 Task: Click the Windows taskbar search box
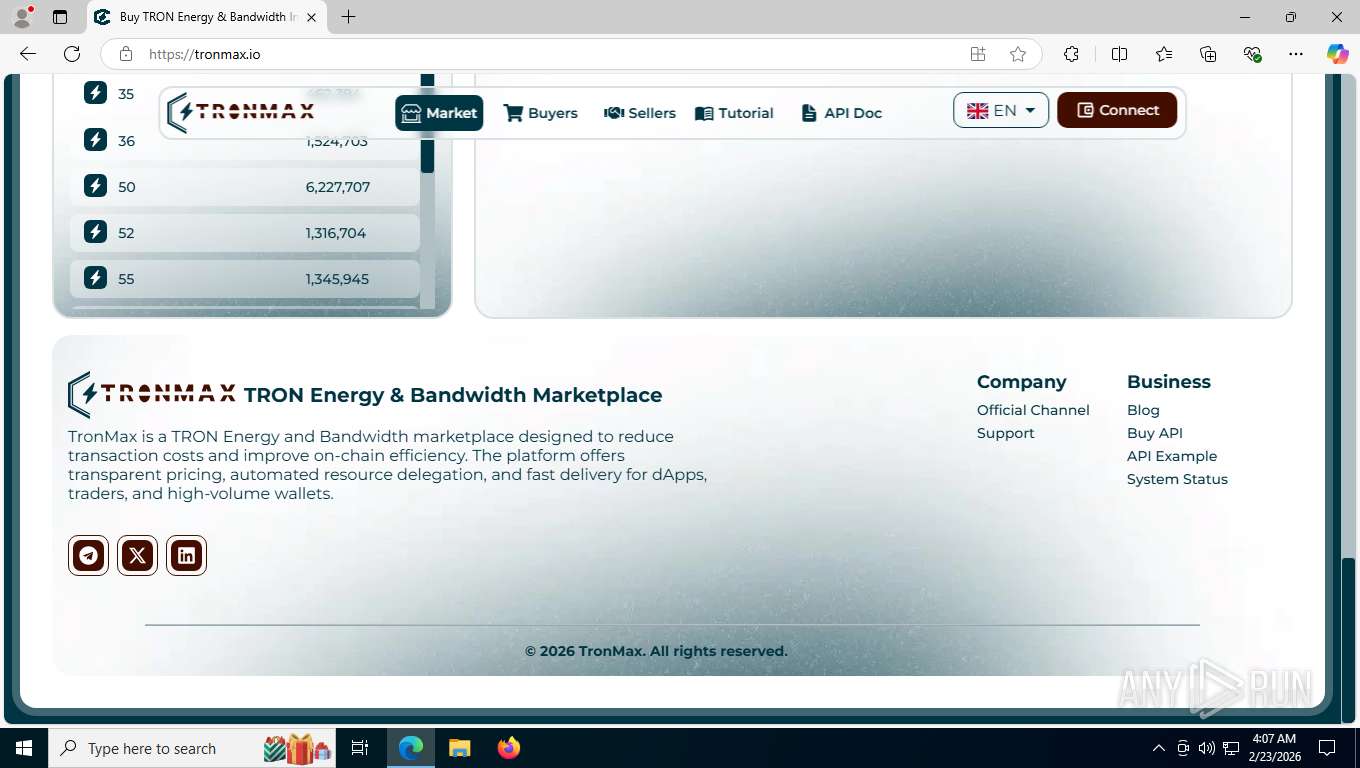(190, 748)
